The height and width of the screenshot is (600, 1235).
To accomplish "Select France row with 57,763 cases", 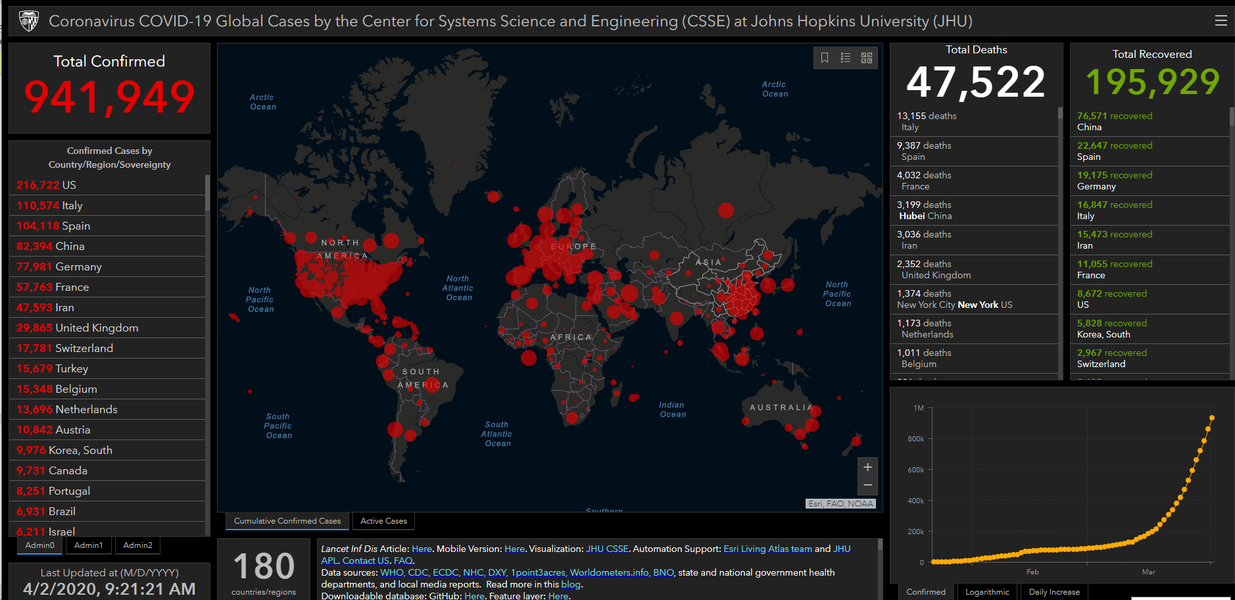I will click(106, 287).
